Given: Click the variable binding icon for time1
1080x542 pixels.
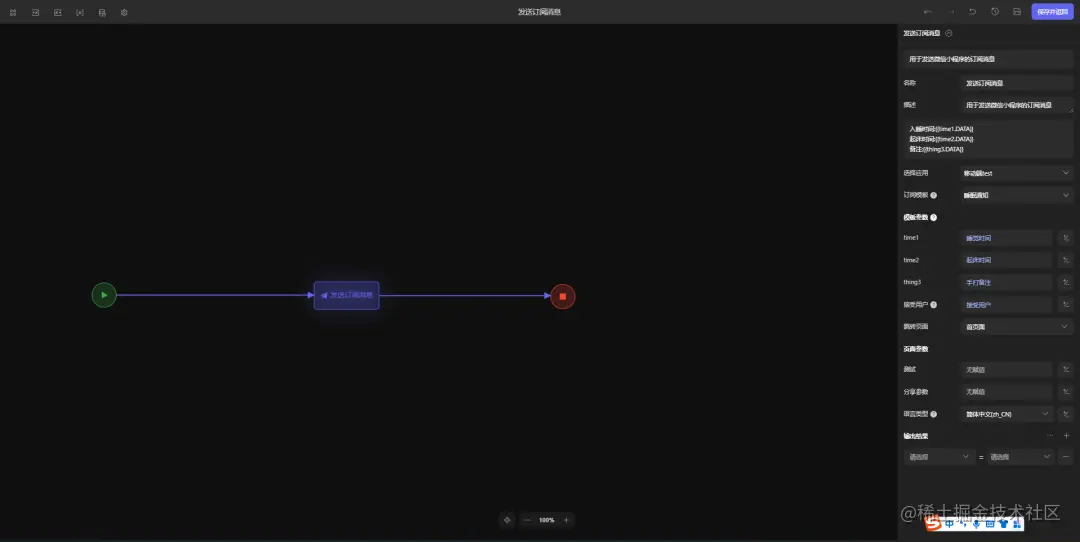Looking at the screenshot, I should tap(1066, 238).
